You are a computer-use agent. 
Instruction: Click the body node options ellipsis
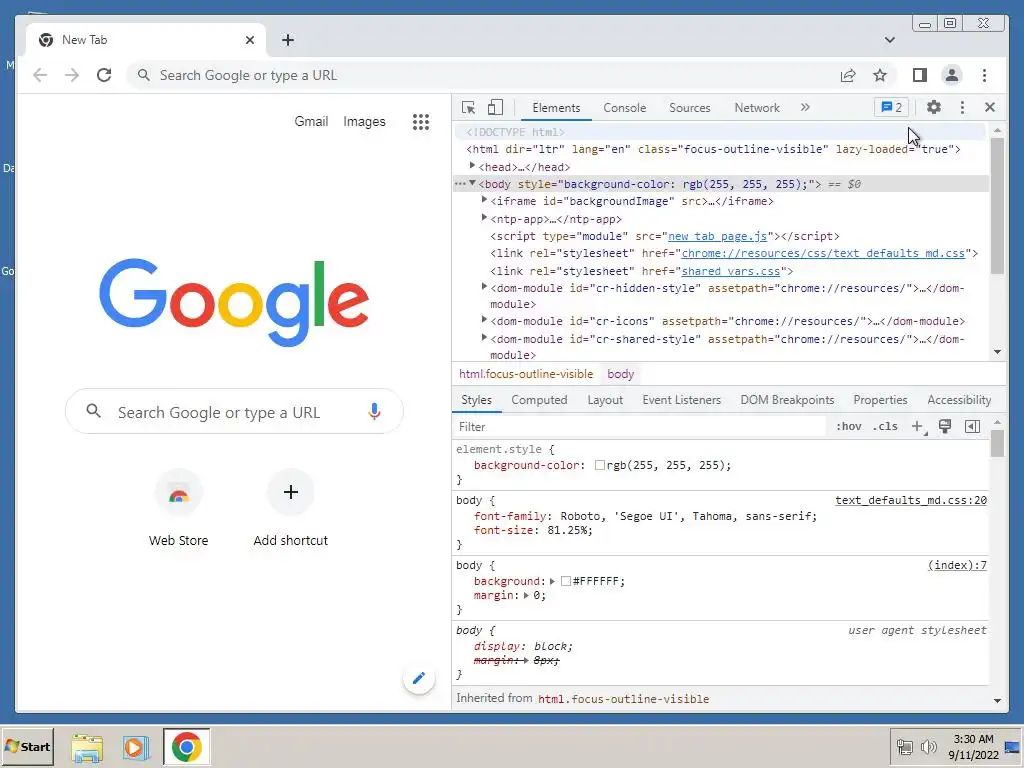(x=460, y=184)
